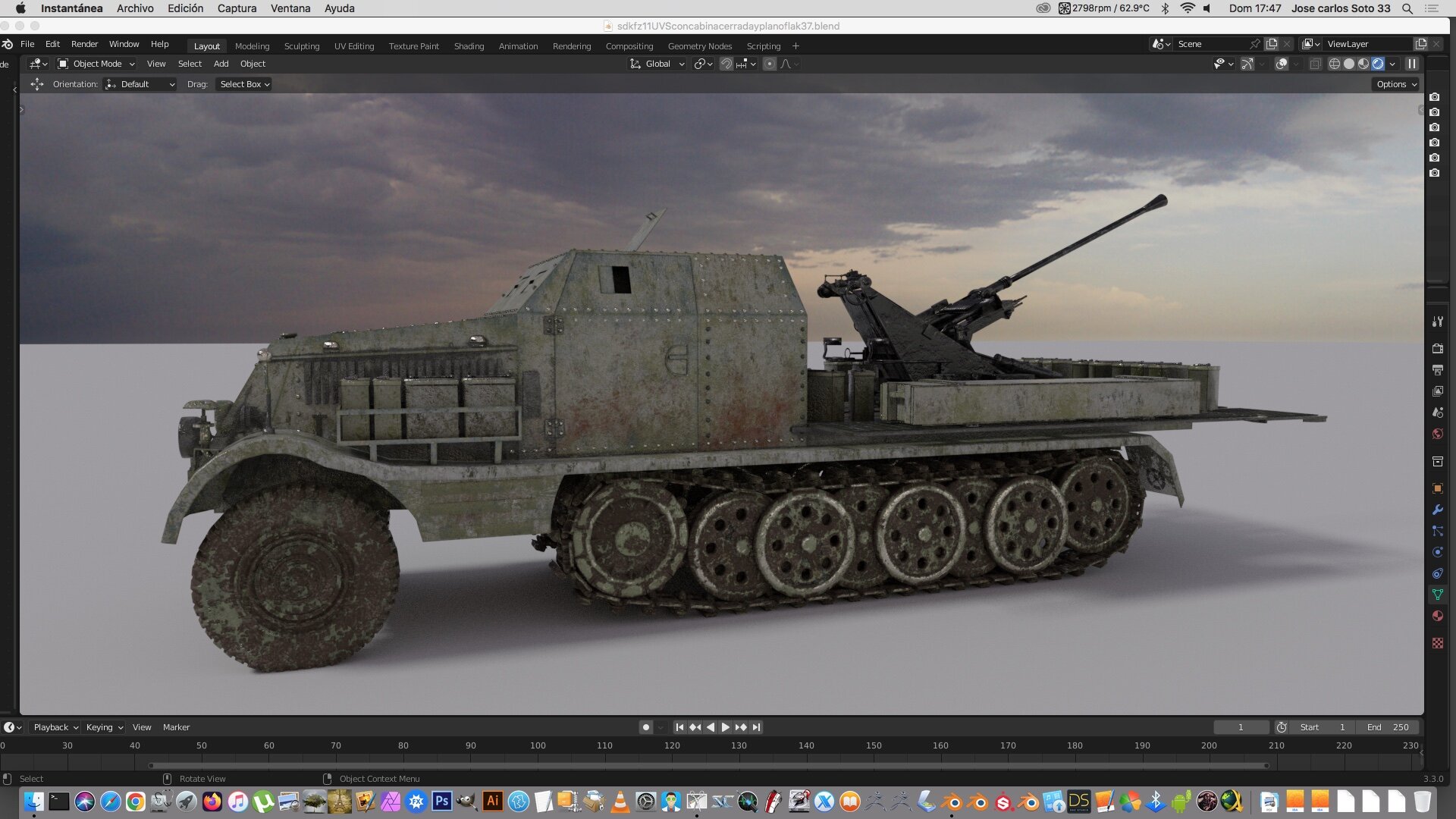Open the Material properties tab
1456x819 pixels.
click(x=1437, y=616)
